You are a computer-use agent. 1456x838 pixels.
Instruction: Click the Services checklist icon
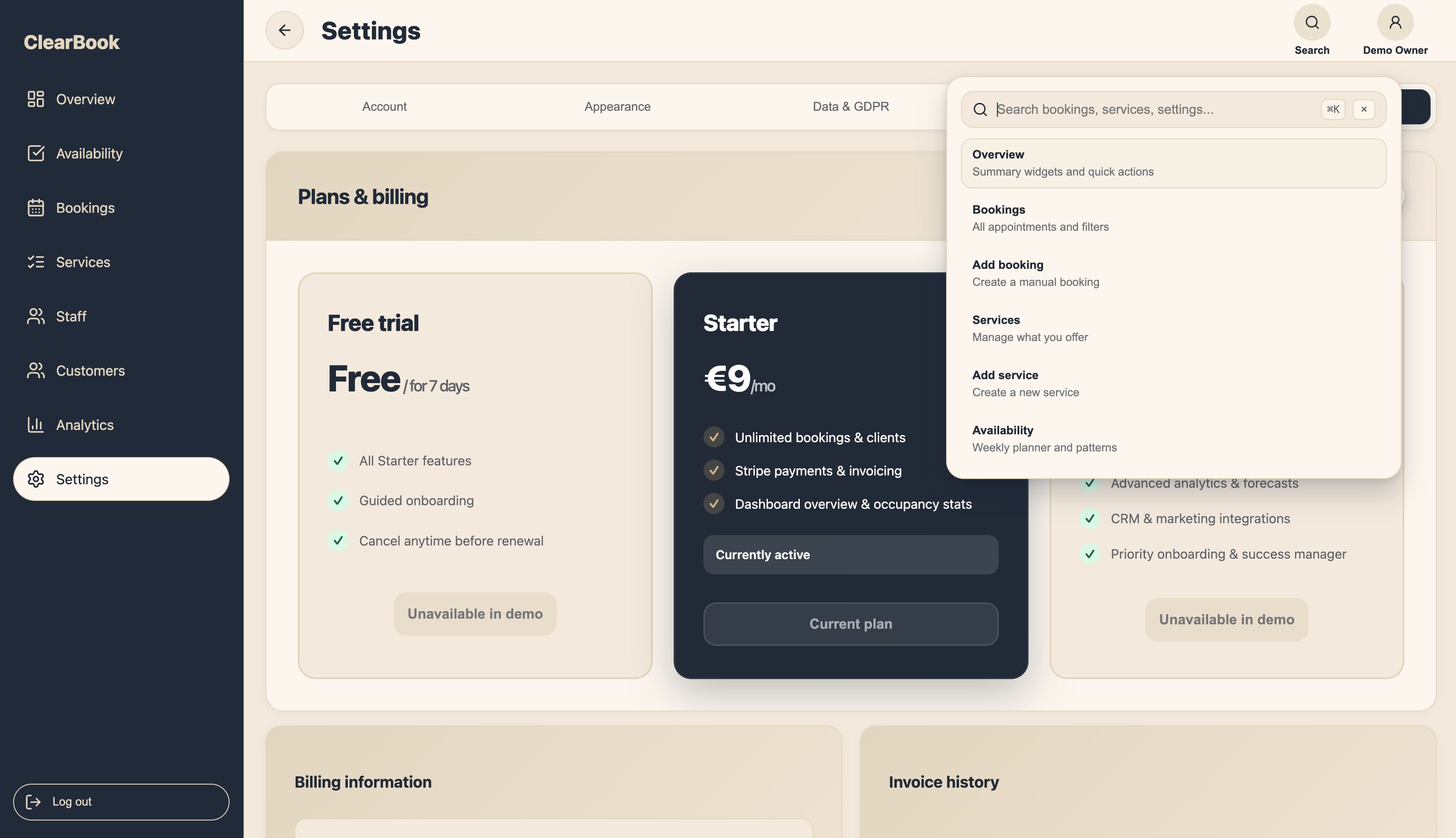[35, 262]
